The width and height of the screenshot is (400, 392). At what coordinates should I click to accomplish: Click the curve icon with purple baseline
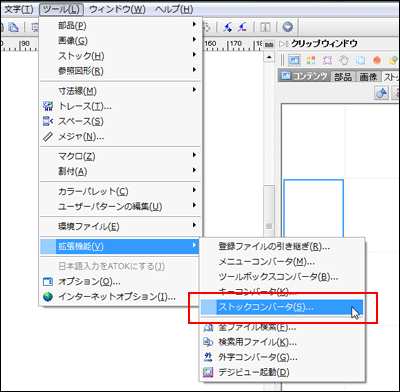point(243,27)
